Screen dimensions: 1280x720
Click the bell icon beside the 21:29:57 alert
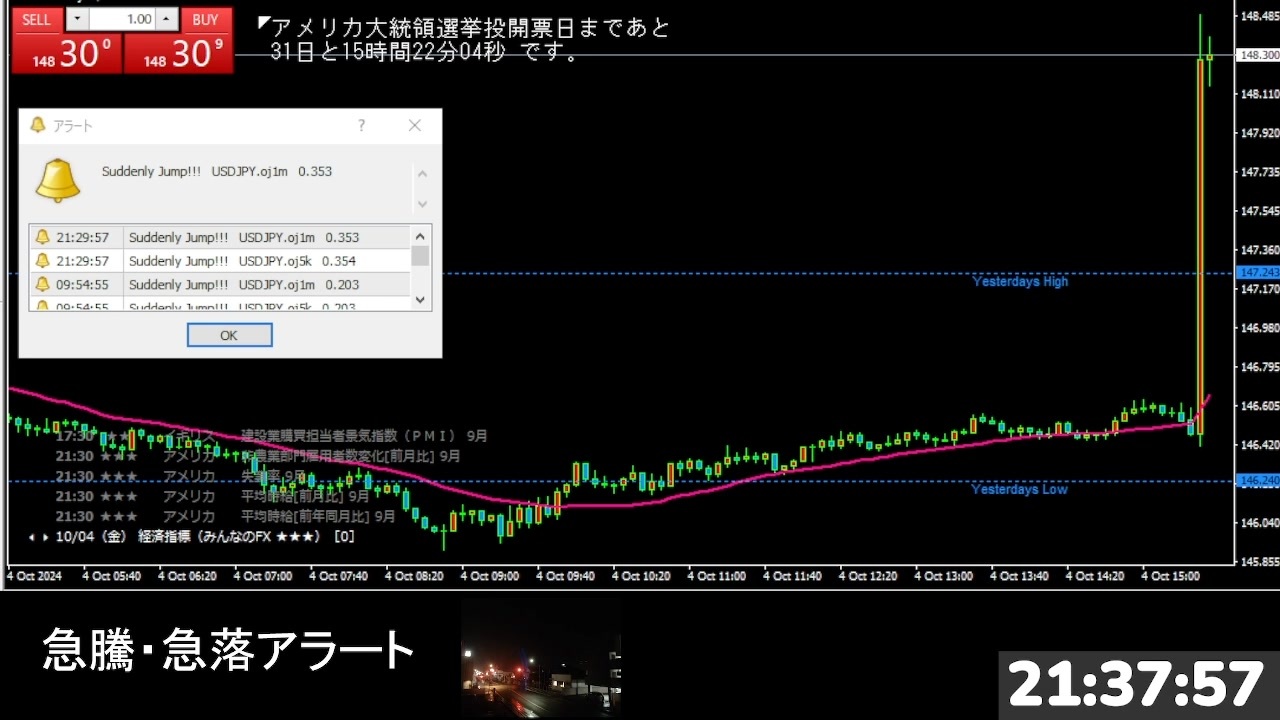42,237
